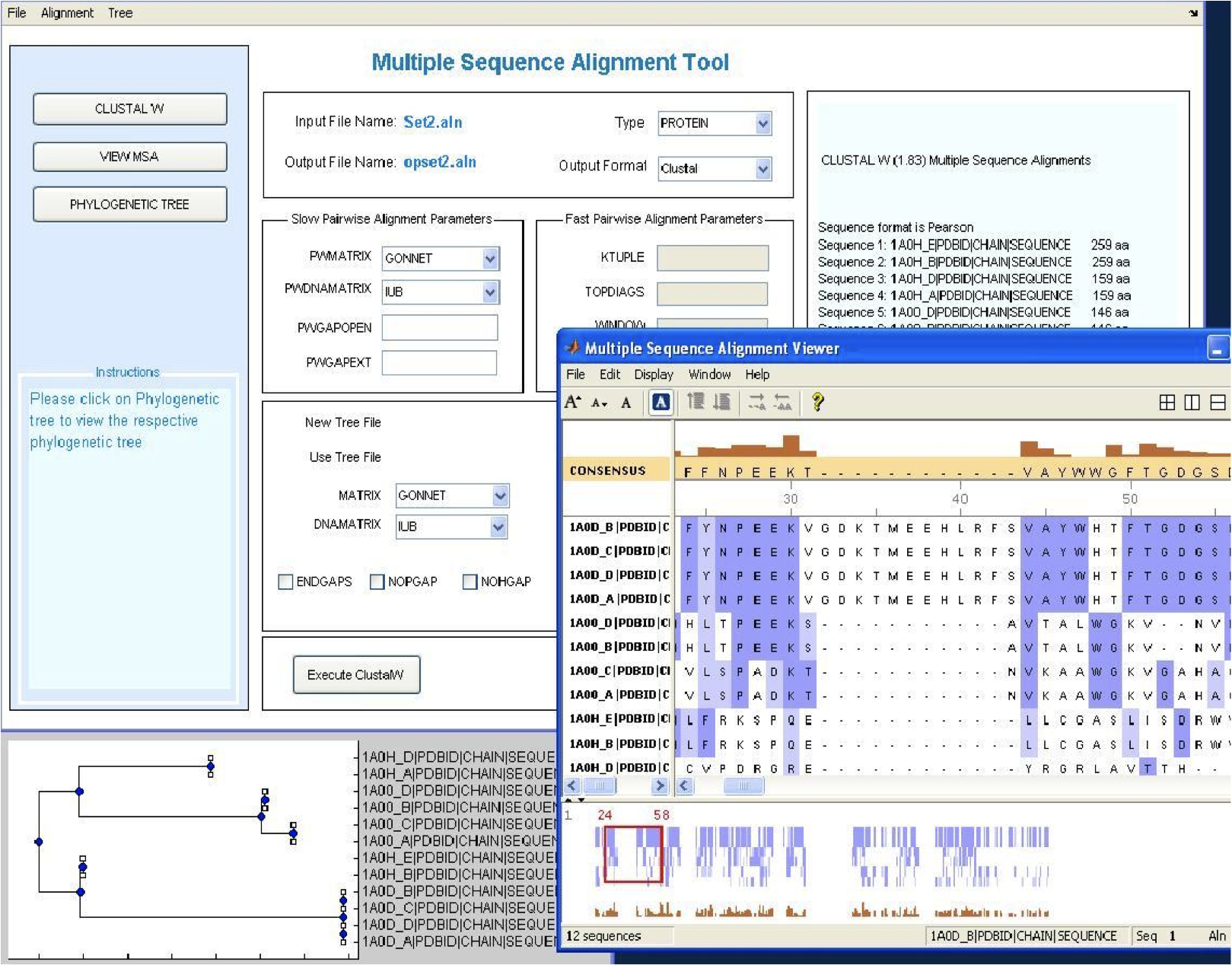This screenshot has width=1232, height=965.
Task: Click the move sequence up icon
Action: [696, 401]
